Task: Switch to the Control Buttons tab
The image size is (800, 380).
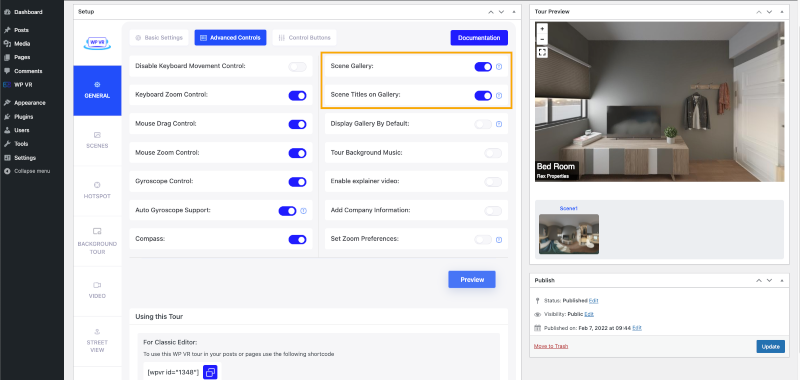Action: click(305, 37)
